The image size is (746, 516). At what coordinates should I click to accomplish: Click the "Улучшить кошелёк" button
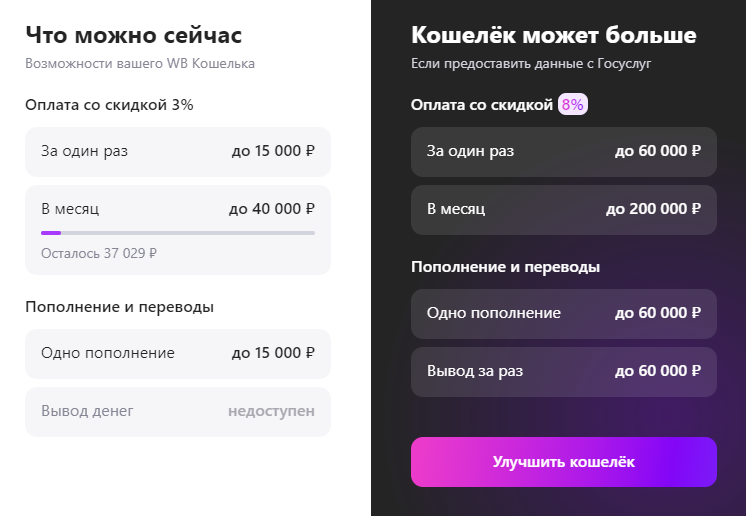563,462
